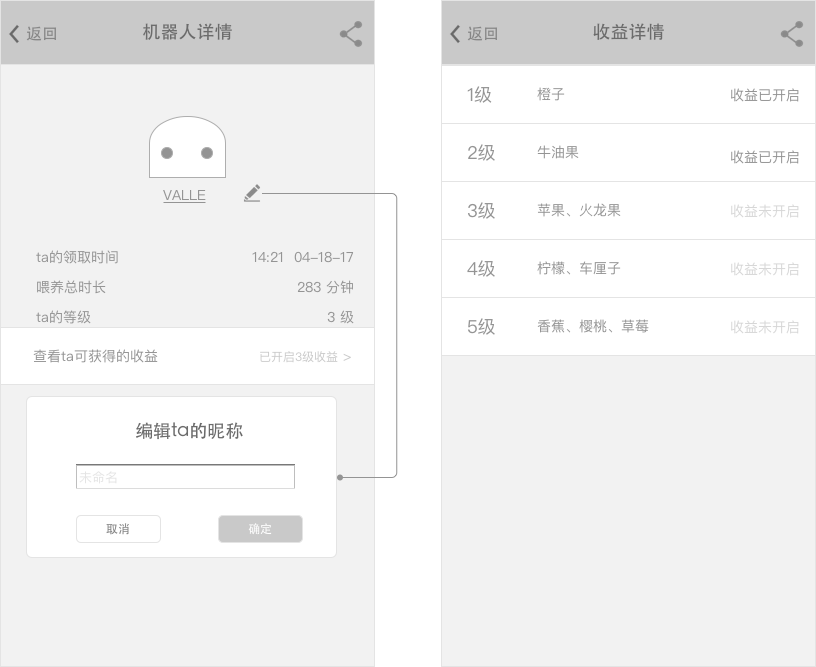Image resolution: width=816 pixels, height=667 pixels.
Task: Click share icon on 收益详情 screen
Action: pyautogui.click(x=792, y=34)
